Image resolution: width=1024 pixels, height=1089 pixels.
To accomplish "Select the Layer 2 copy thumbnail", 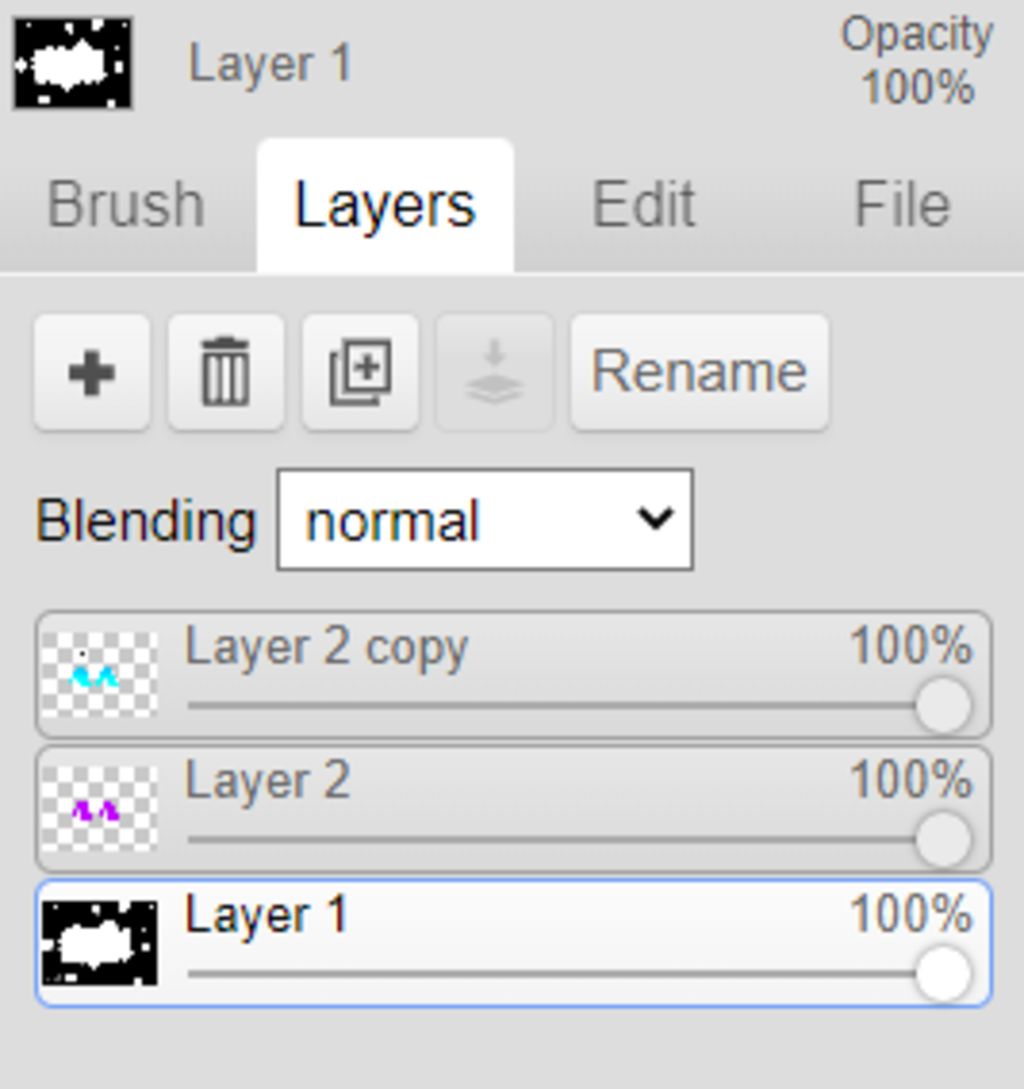I will 99,674.
